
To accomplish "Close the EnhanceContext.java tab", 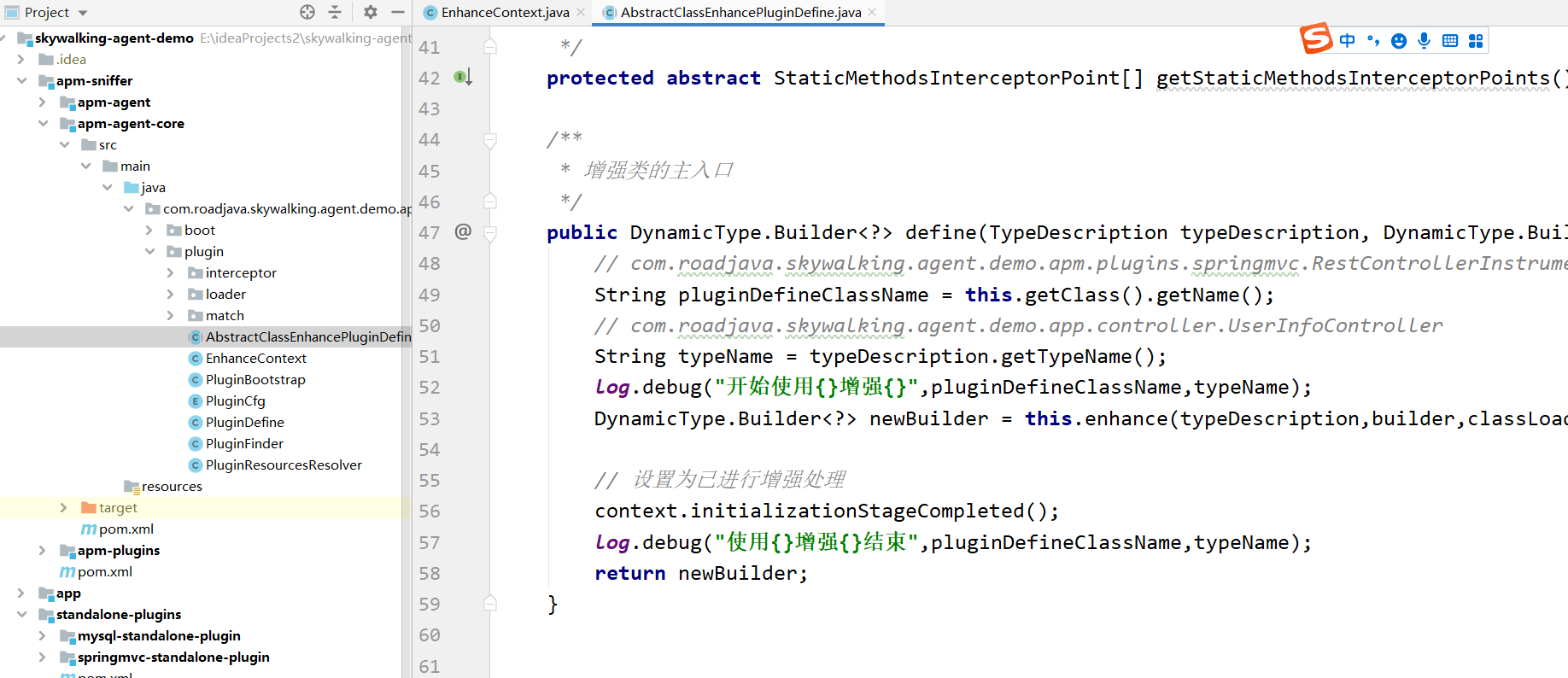I will [581, 12].
